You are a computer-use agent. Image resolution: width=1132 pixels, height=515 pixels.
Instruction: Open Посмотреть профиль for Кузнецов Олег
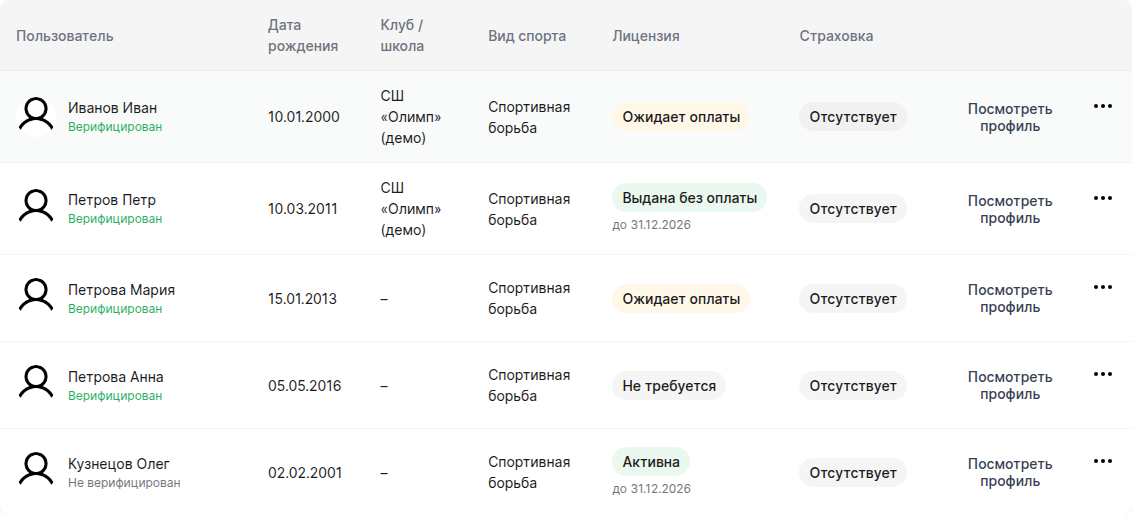1010,472
